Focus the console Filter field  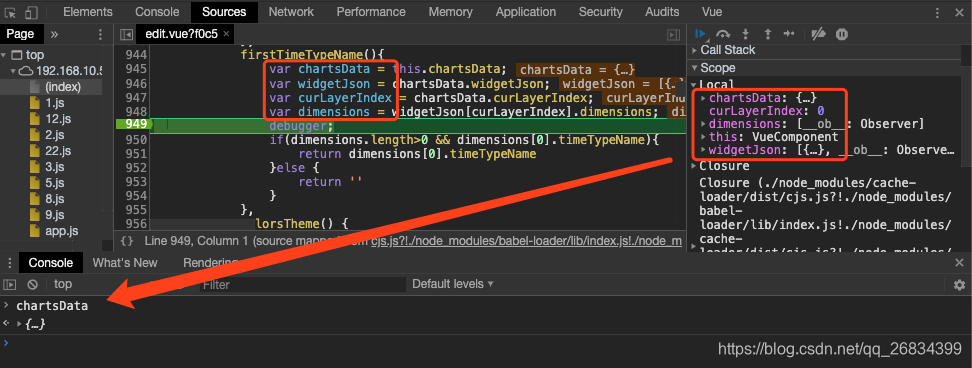pyautogui.click(x=303, y=284)
